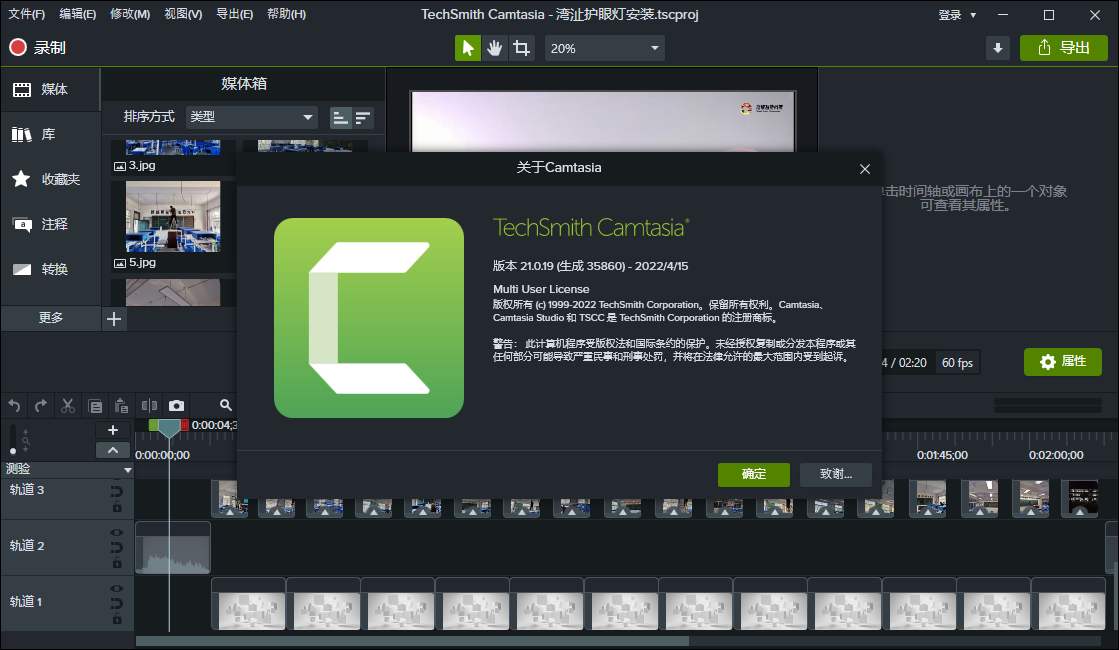
Task: Click the 3.jpg file name label
Action: (x=142, y=166)
